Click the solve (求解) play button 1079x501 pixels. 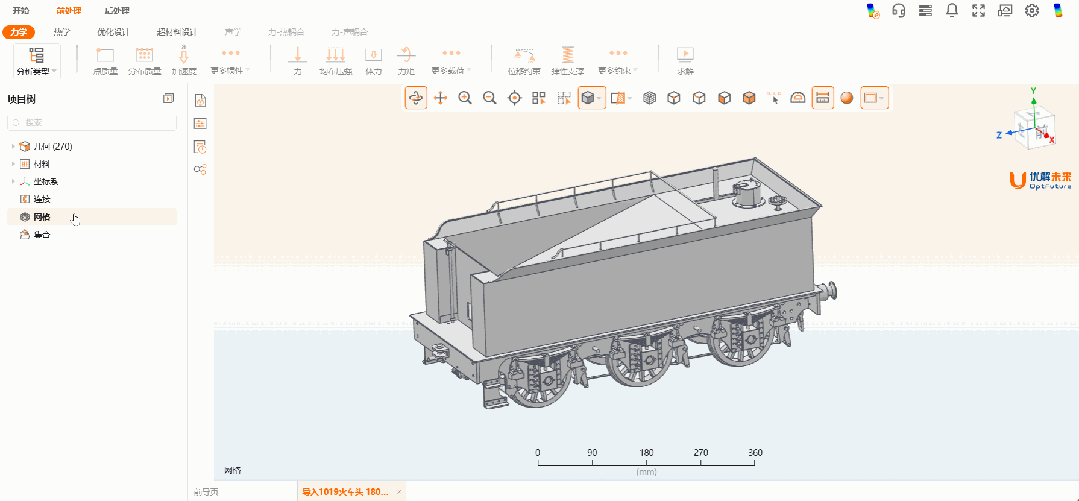tap(685, 59)
